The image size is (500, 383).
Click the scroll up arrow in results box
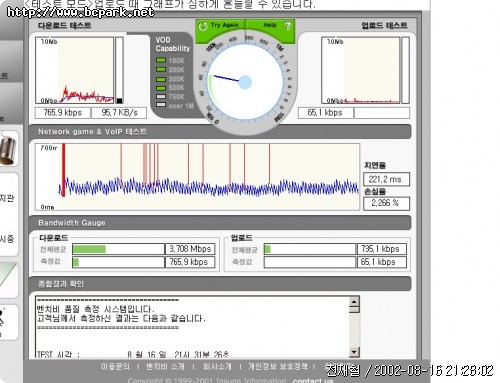[x=354, y=302]
